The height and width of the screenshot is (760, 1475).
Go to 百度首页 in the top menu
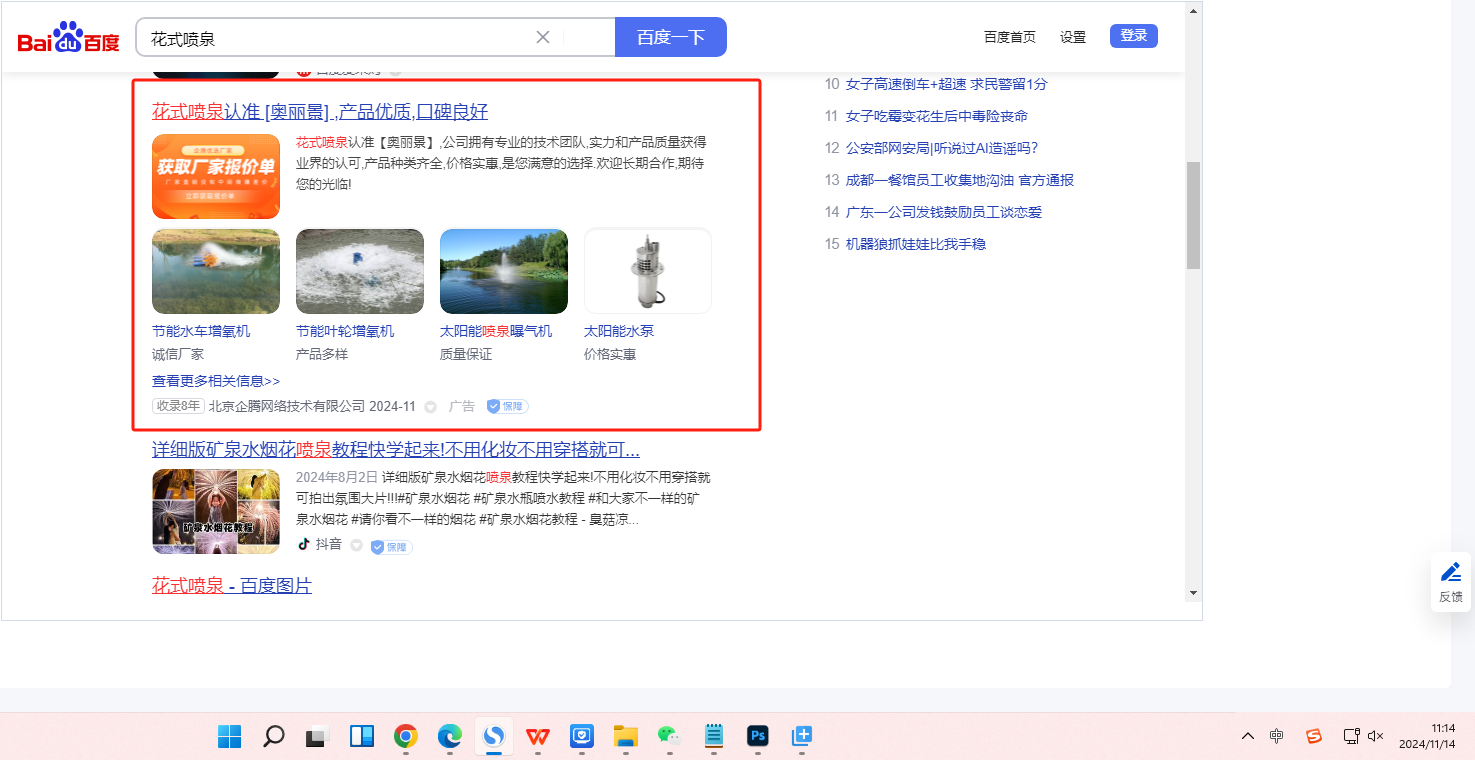(1009, 37)
